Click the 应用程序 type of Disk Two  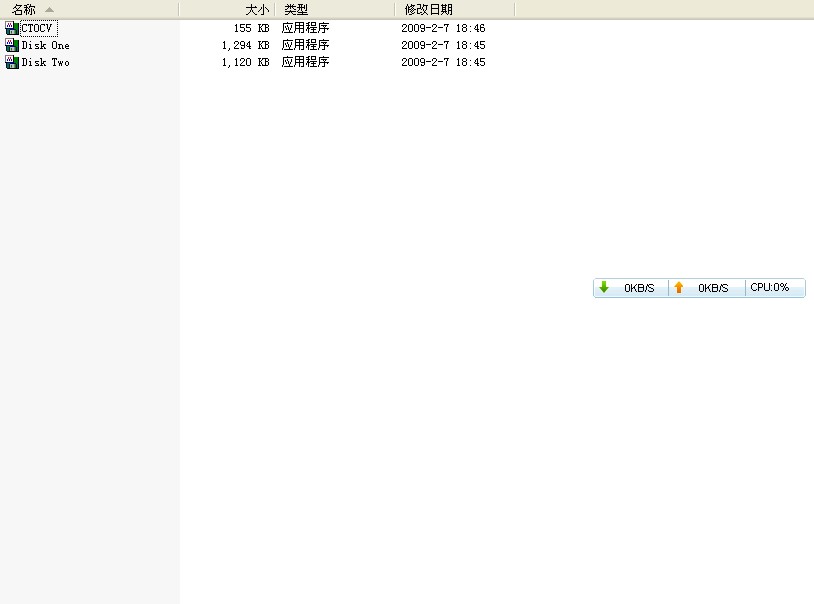click(x=305, y=62)
